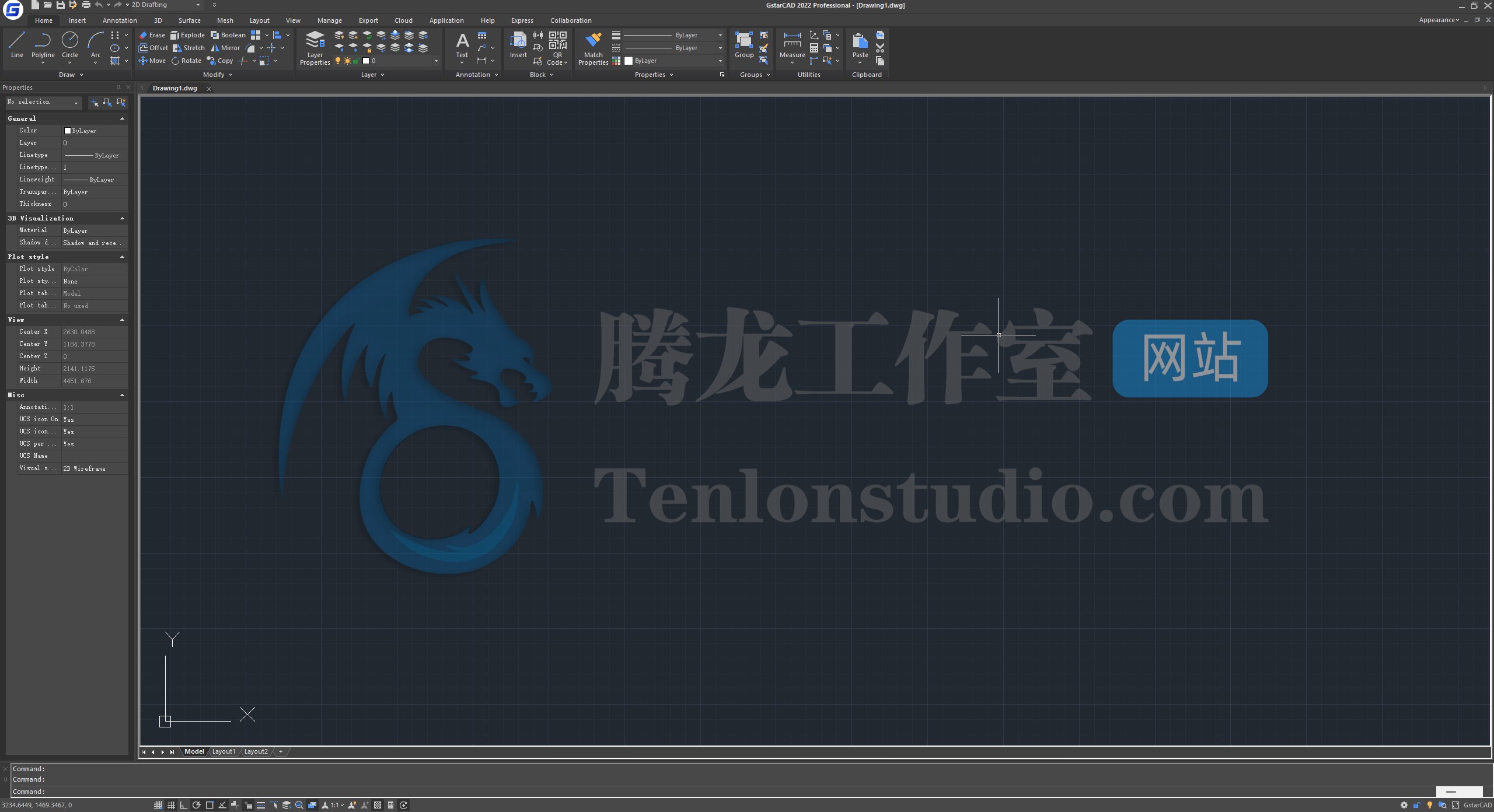Click the Stretch tool
1494x812 pixels.
tap(189, 48)
